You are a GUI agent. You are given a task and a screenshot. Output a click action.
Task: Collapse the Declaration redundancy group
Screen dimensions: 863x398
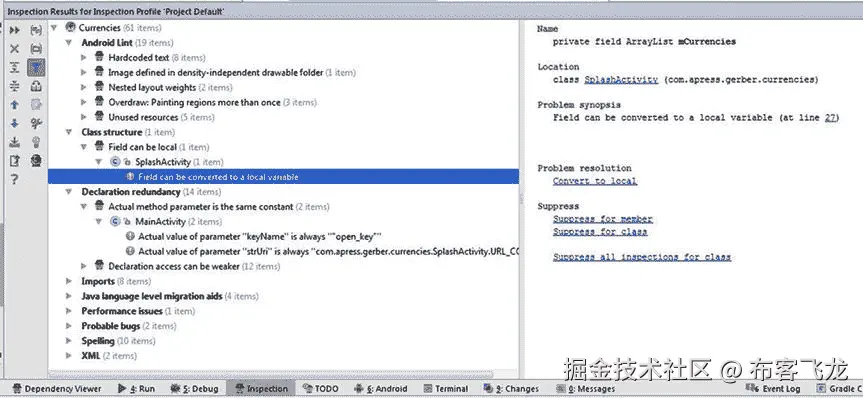coord(69,192)
